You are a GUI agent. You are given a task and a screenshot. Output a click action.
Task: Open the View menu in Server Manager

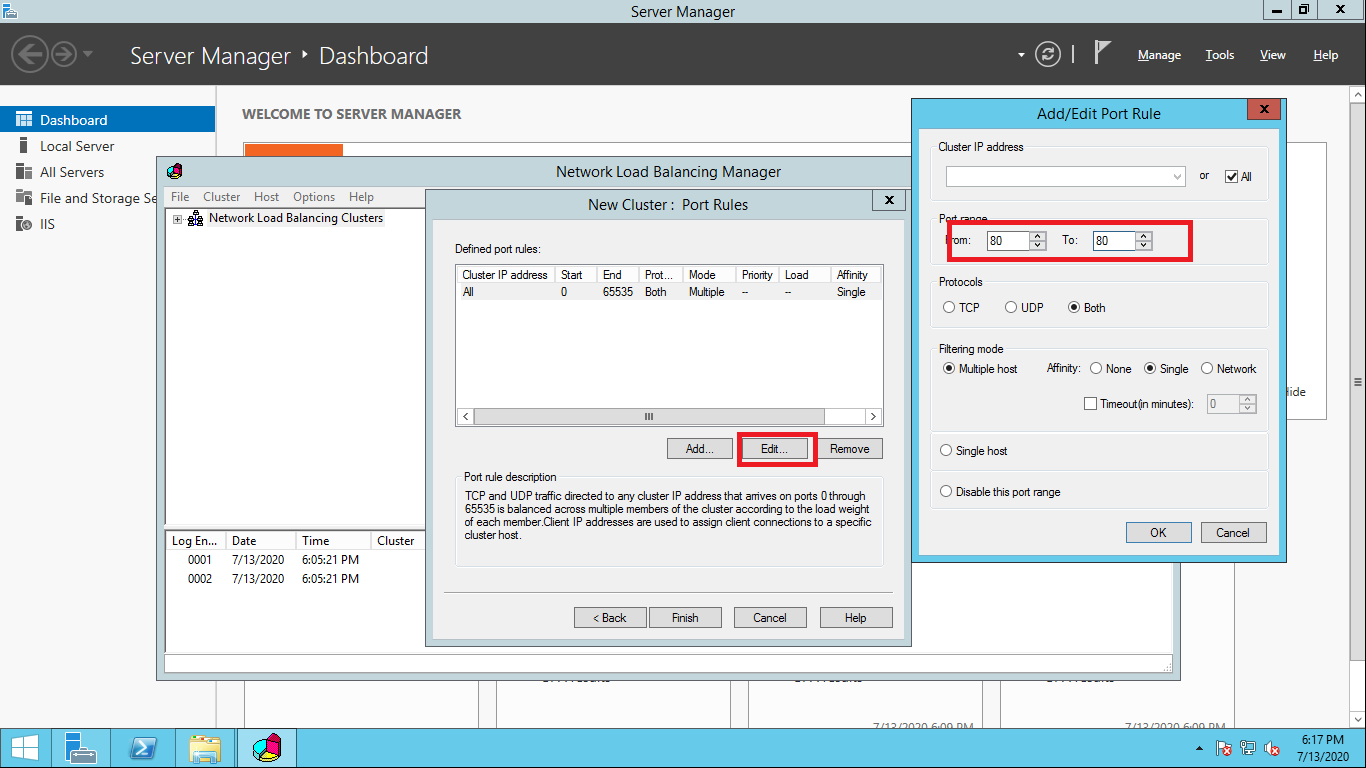tap(1273, 55)
